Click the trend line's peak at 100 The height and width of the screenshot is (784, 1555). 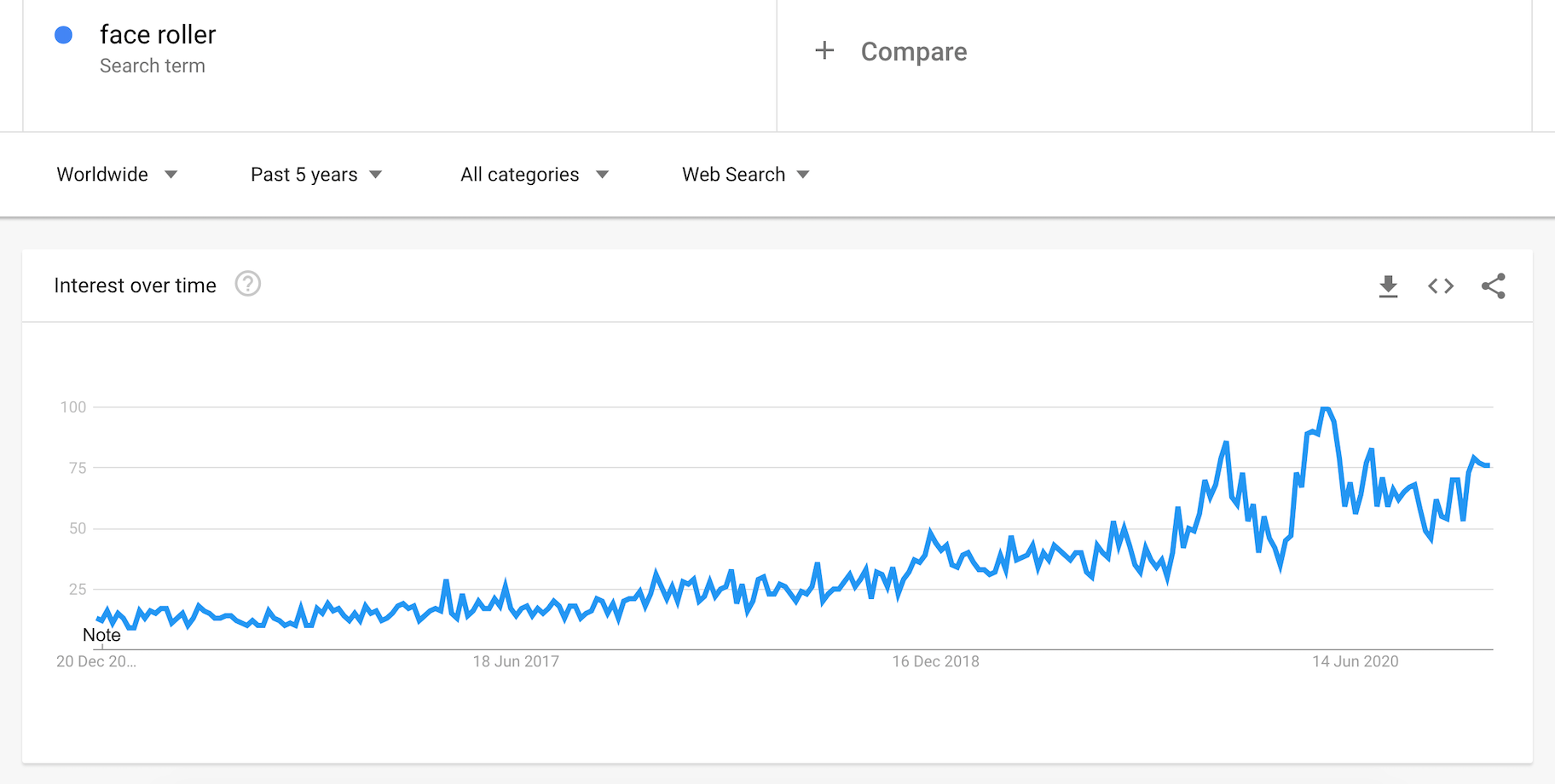1325,409
